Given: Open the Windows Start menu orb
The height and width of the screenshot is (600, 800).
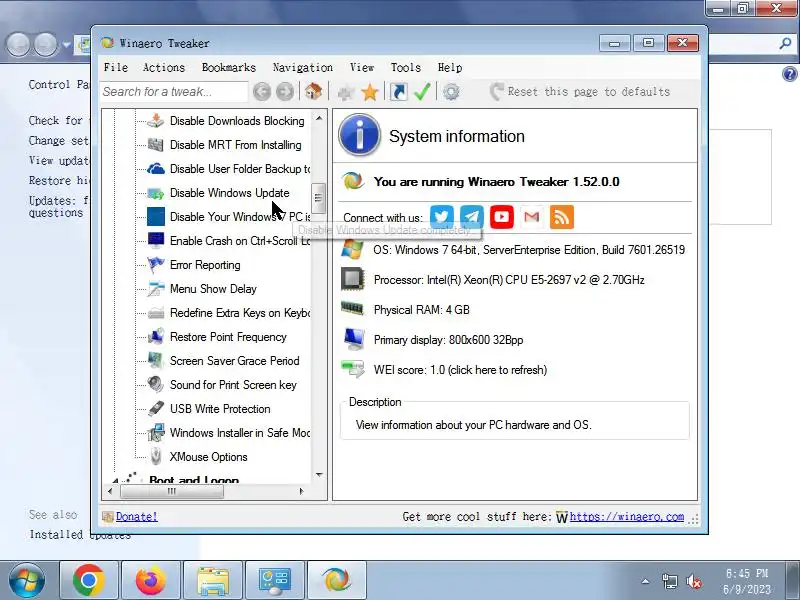Looking at the screenshot, I should 27,581.
